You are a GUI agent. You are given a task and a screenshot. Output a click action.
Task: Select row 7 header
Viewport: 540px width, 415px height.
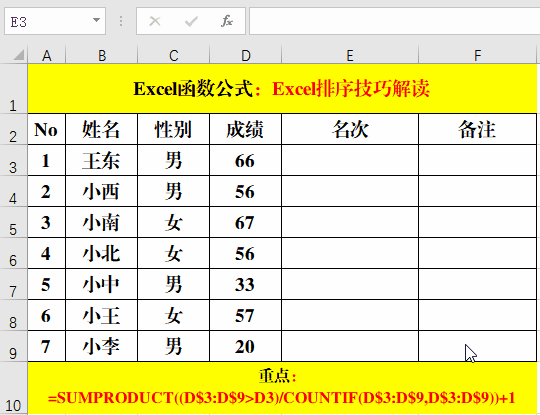(13, 284)
